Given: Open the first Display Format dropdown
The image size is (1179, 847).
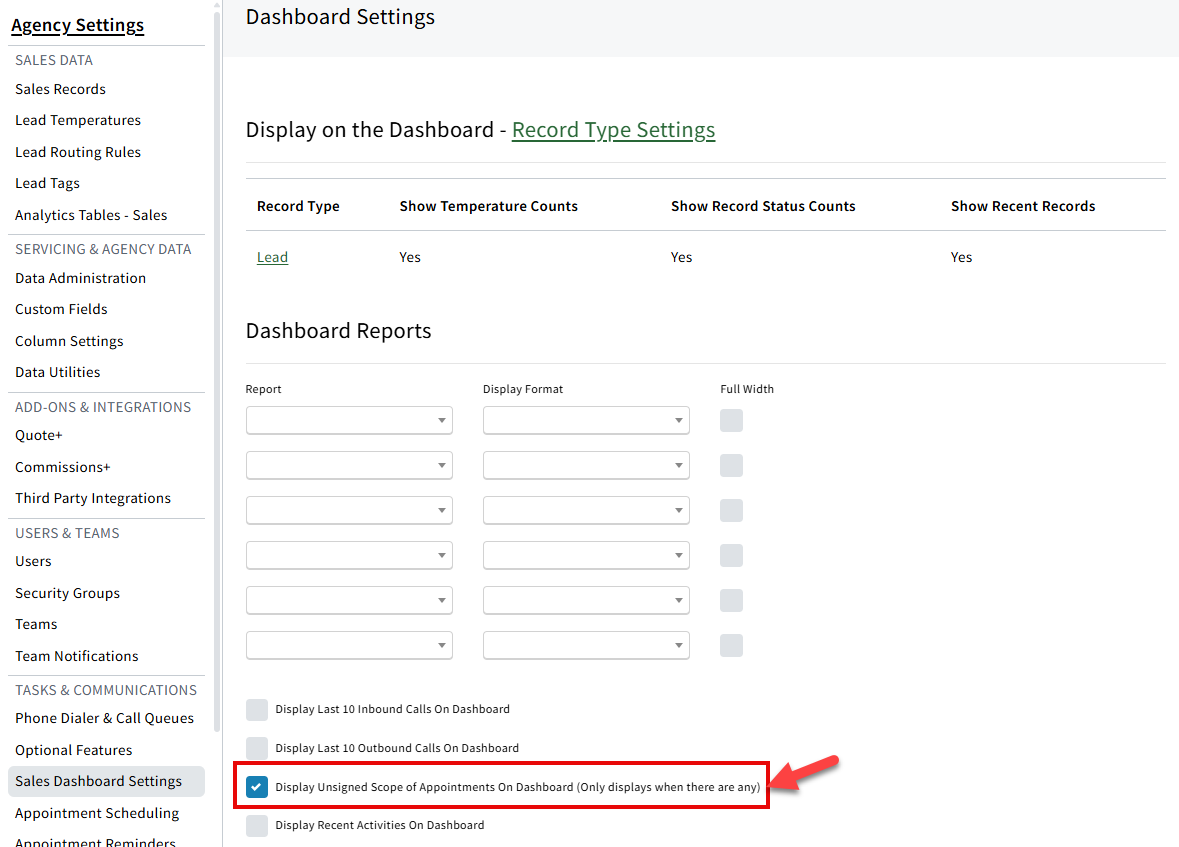Looking at the screenshot, I should pos(585,420).
